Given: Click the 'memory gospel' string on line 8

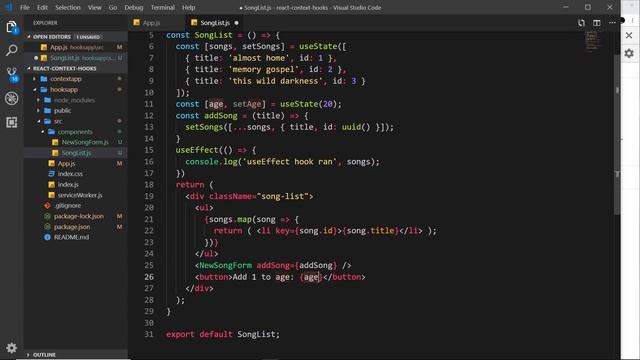Looking at the screenshot, I should pyautogui.click(x=263, y=69).
